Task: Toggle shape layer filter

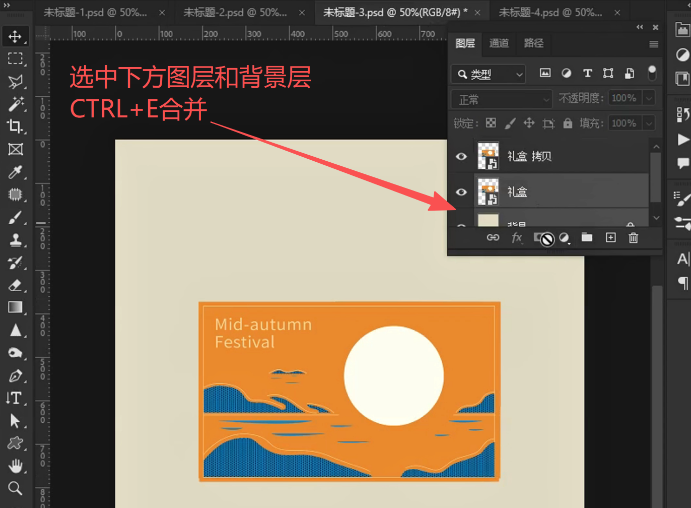Action: click(608, 73)
